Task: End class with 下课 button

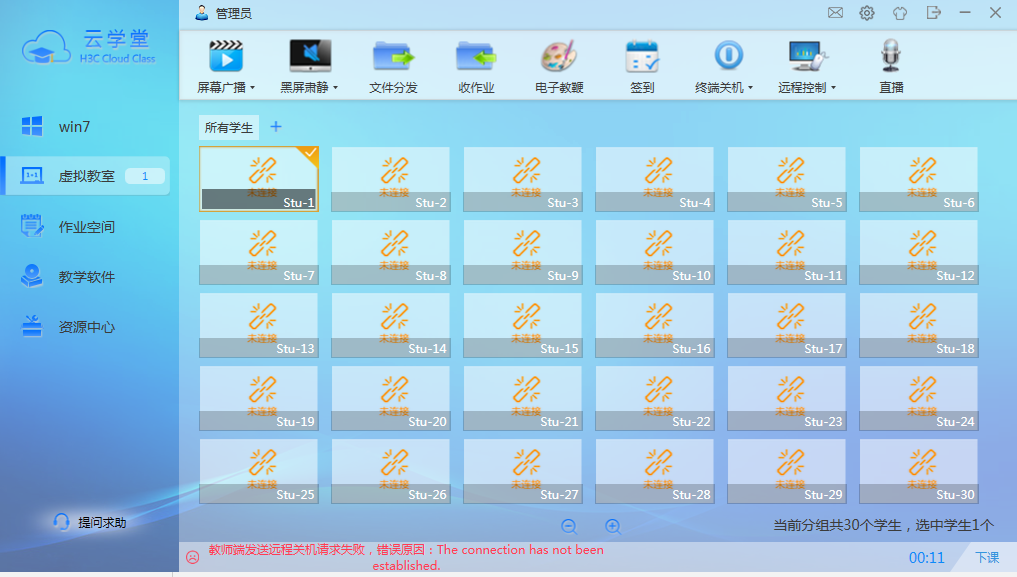Action: pos(987,558)
